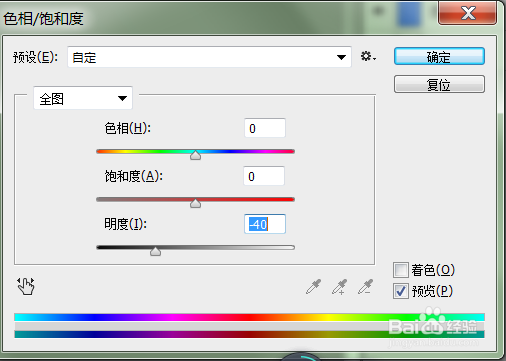Click the 明度(I) label
Image resolution: width=506 pixels, height=361 pixels.
tap(125, 224)
